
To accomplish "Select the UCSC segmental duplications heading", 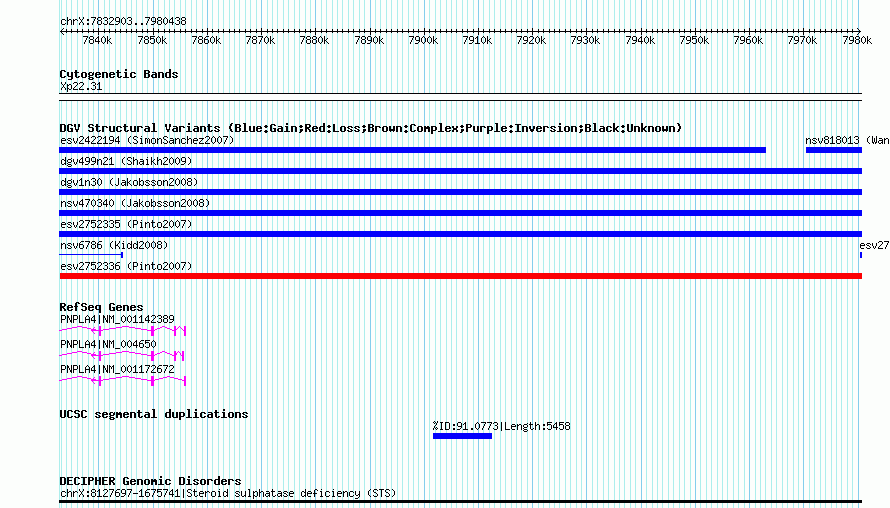I will pos(154,414).
